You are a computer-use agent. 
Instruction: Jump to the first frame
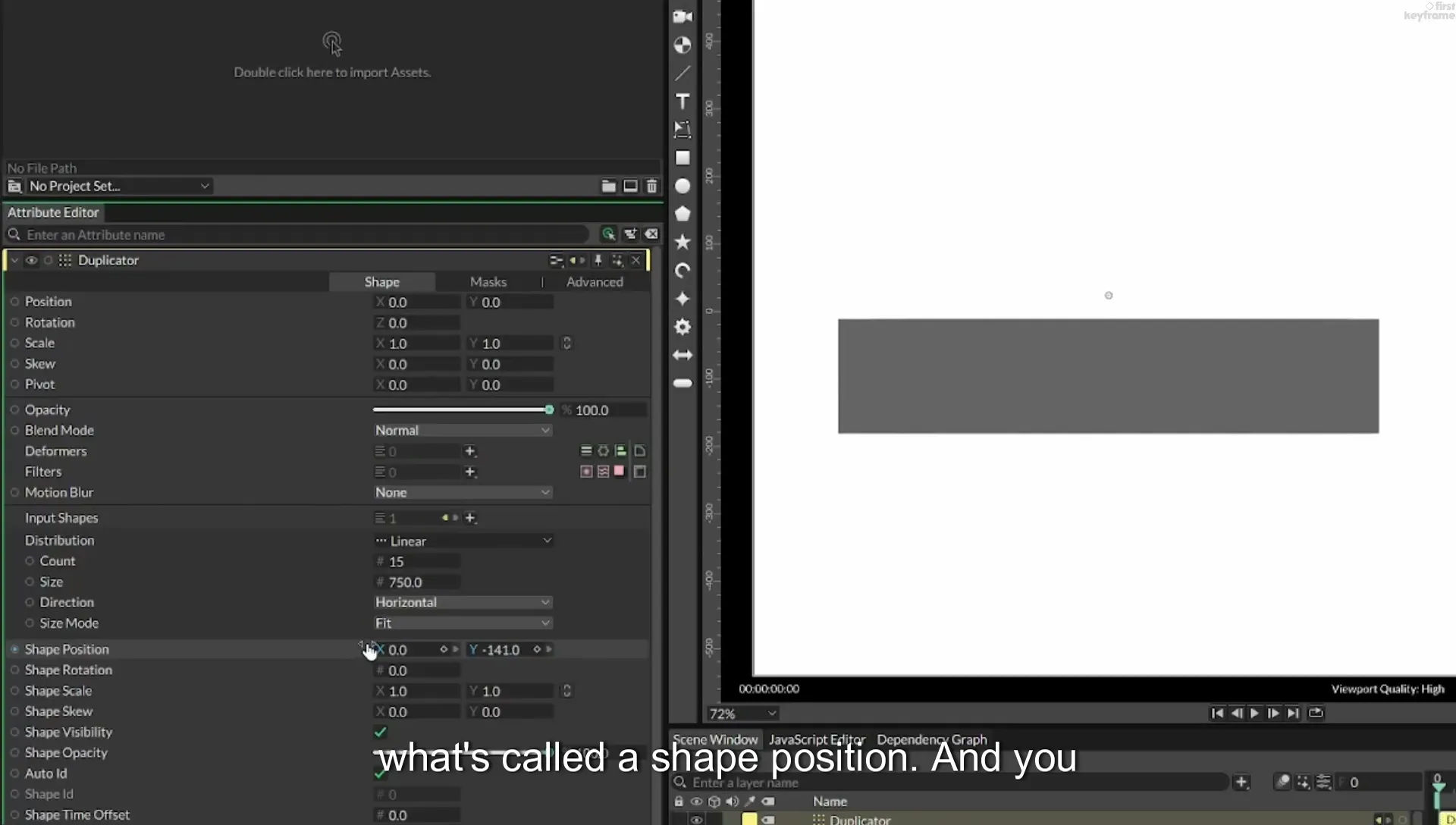pyautogui.click(x=1216, y=713)
